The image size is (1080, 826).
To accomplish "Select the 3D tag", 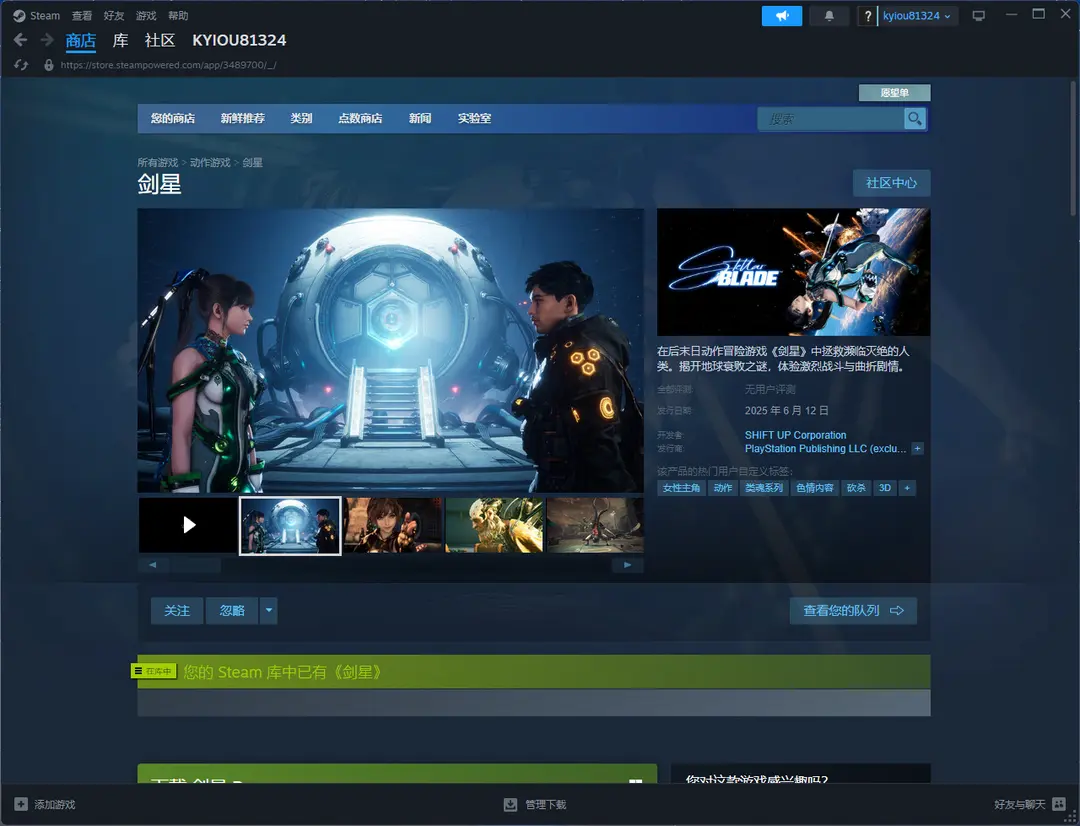I will point(885,488).
